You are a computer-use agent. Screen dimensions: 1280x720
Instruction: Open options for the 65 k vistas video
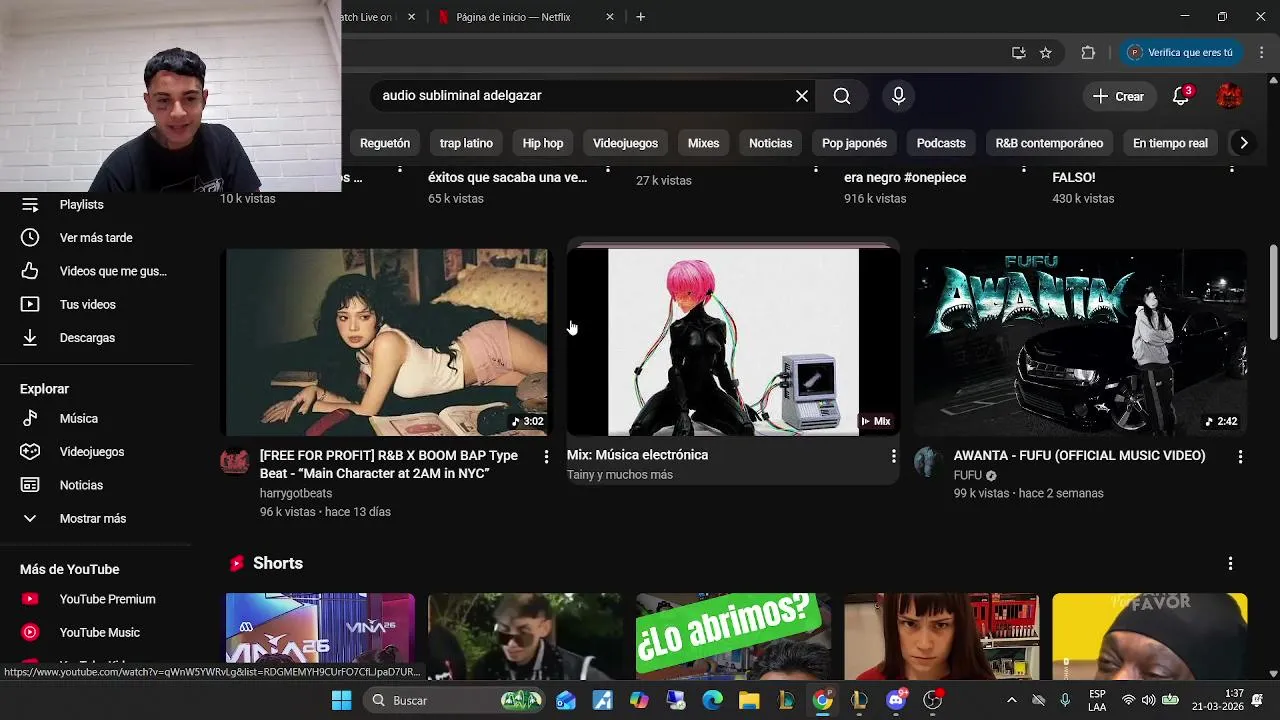(608, 172)
